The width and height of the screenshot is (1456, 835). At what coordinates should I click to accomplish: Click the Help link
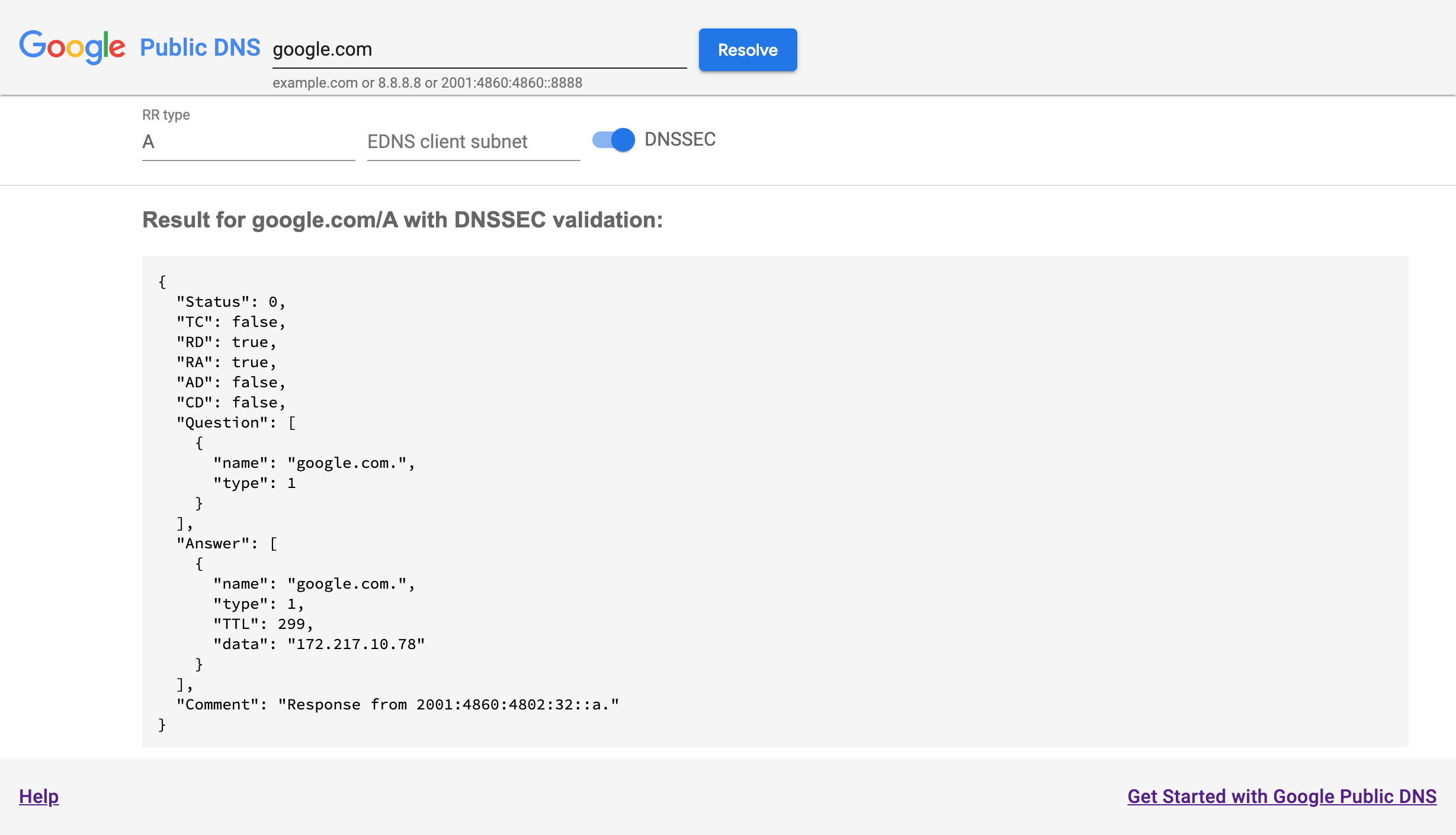point(38,796)
